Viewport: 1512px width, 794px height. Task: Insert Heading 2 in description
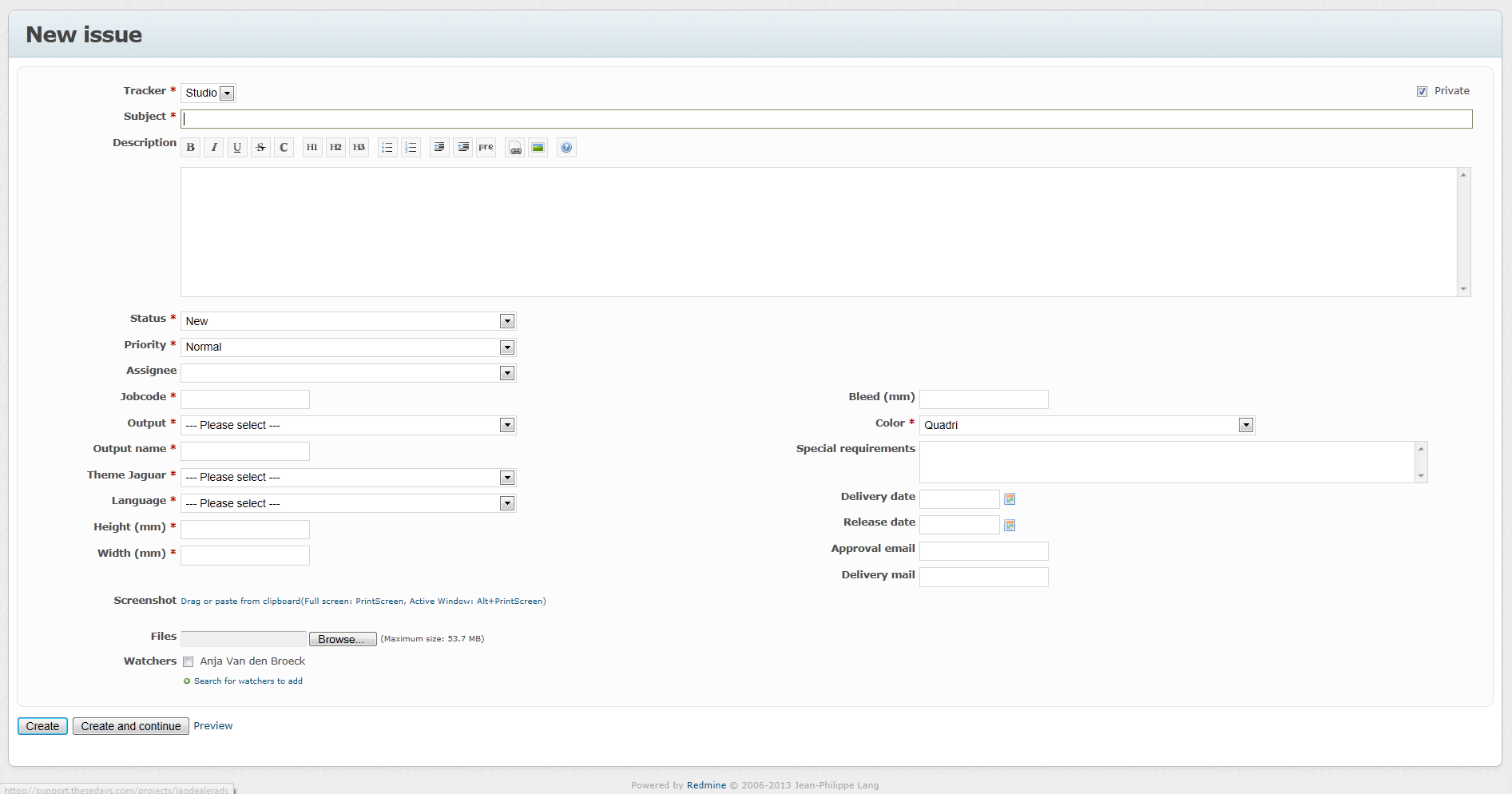coord(335,148)
